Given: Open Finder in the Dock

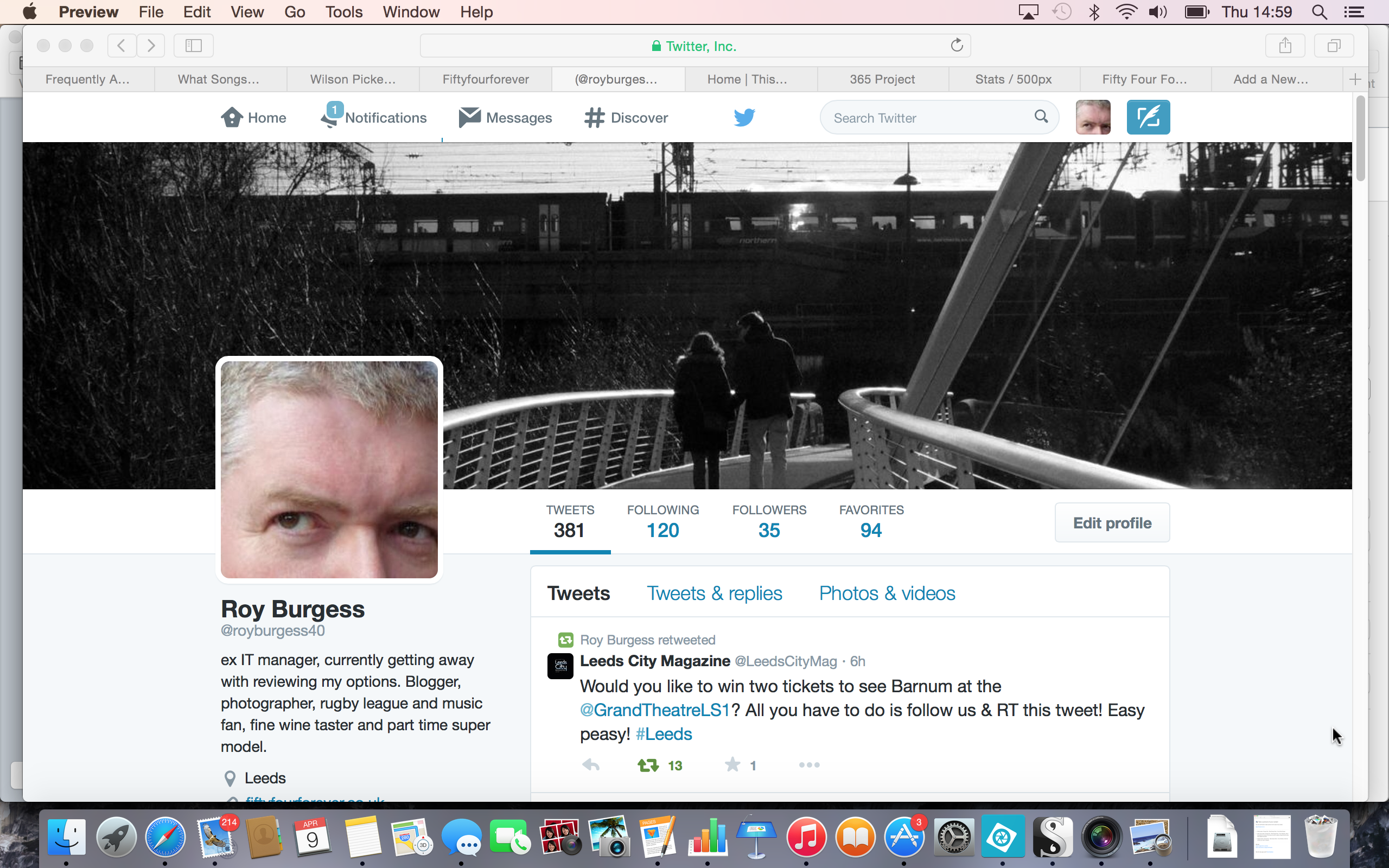Looking at the screenshot, I should click(x=67, y=837).
